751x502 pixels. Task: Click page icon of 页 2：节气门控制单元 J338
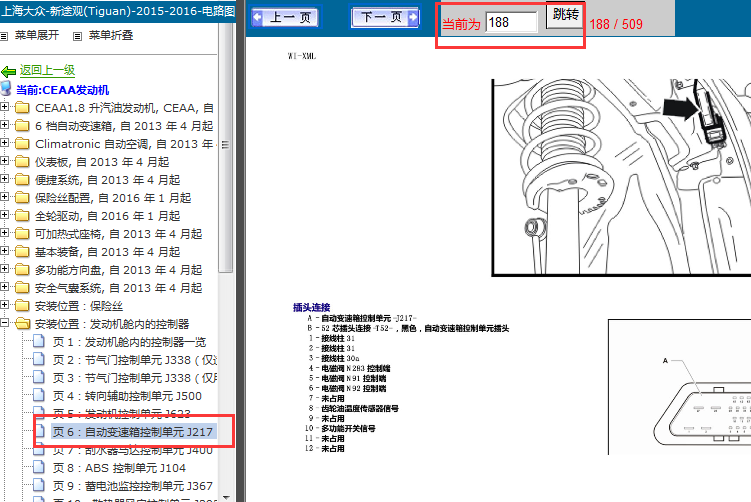39,359
